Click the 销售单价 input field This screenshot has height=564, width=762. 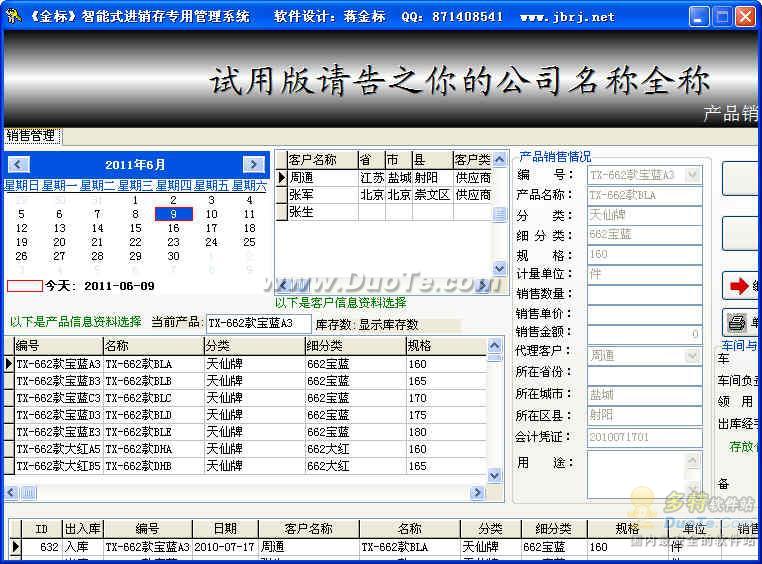pos(643,314)
